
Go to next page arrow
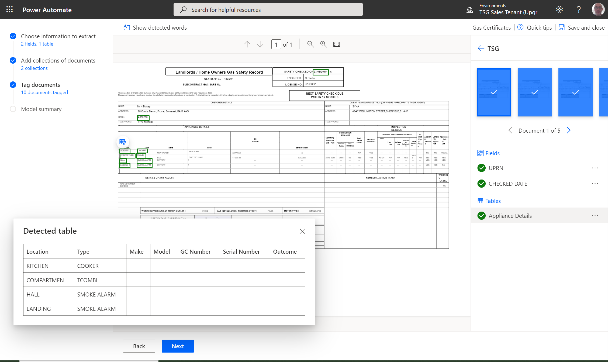pos(260,44)
